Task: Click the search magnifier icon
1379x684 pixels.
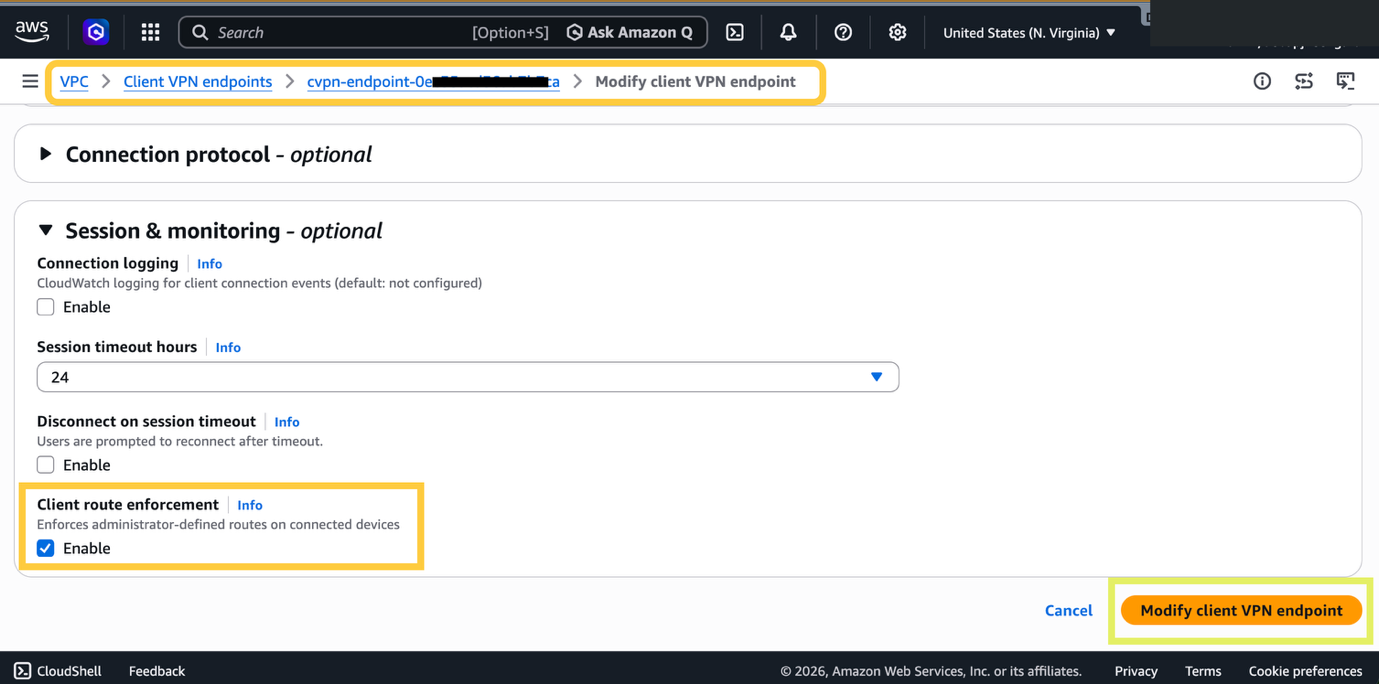Action: pos(200,32)
